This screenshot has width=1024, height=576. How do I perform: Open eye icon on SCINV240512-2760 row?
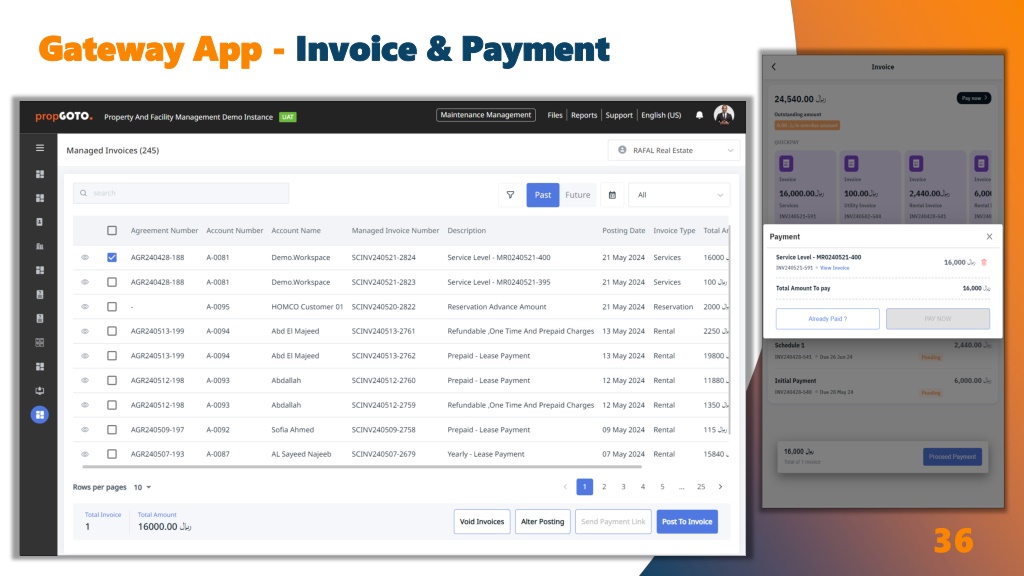coord(85,380)
